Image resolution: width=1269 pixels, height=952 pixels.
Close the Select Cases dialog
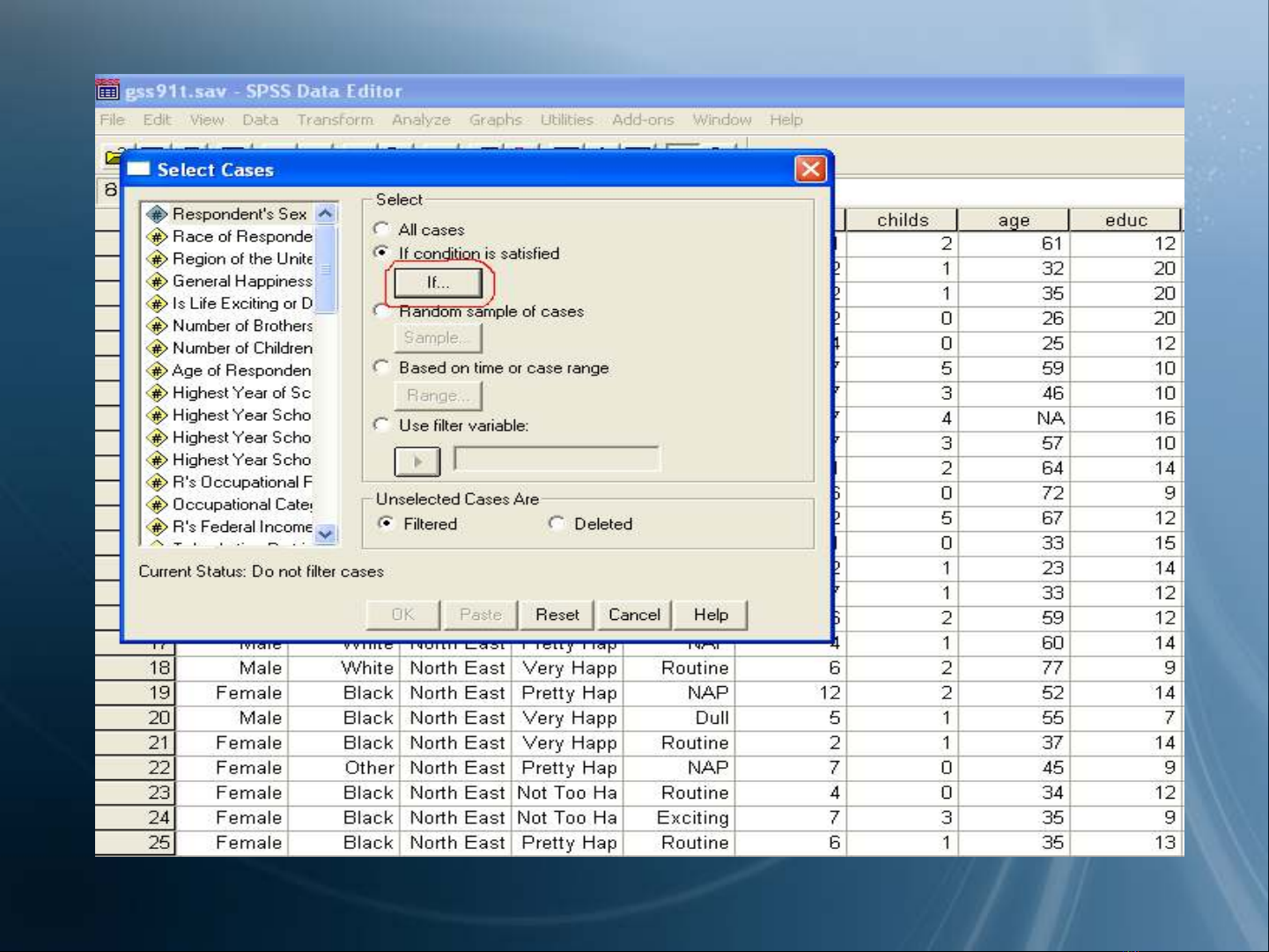(x=809, y=169)
